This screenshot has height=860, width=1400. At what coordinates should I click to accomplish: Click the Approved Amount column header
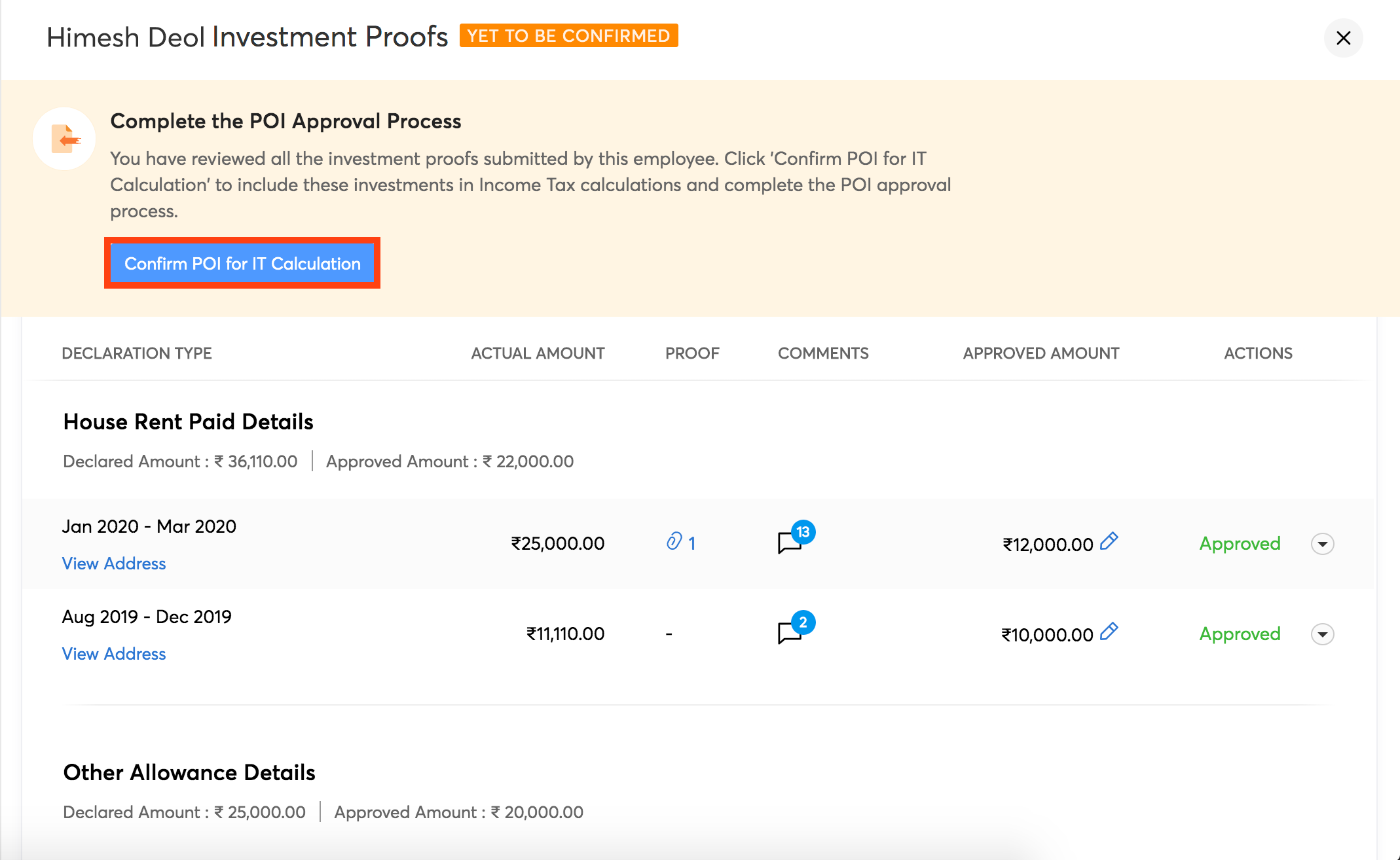[x=1041, y=353]
